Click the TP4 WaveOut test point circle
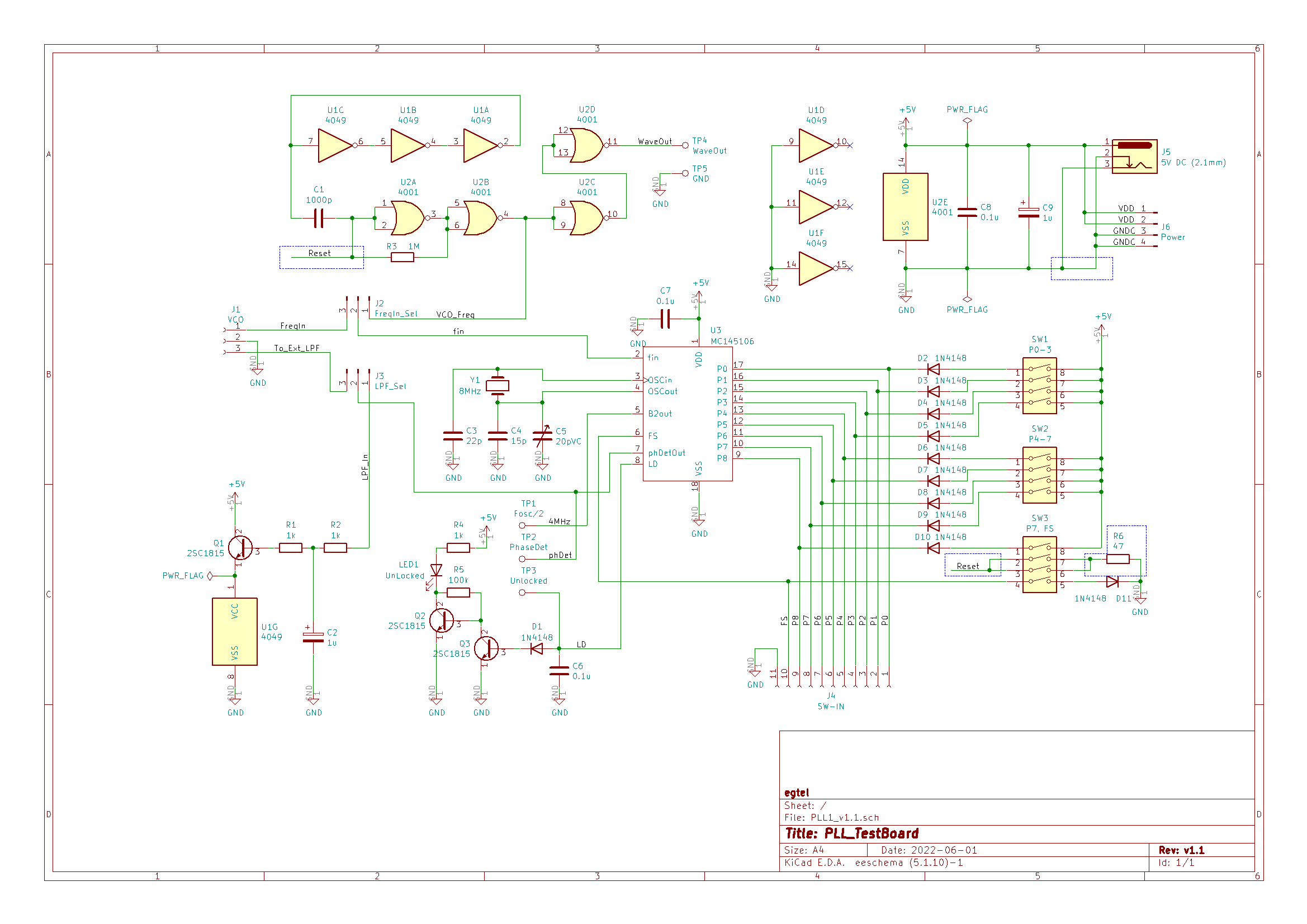 pyautogui.click(x=685, y=146)
